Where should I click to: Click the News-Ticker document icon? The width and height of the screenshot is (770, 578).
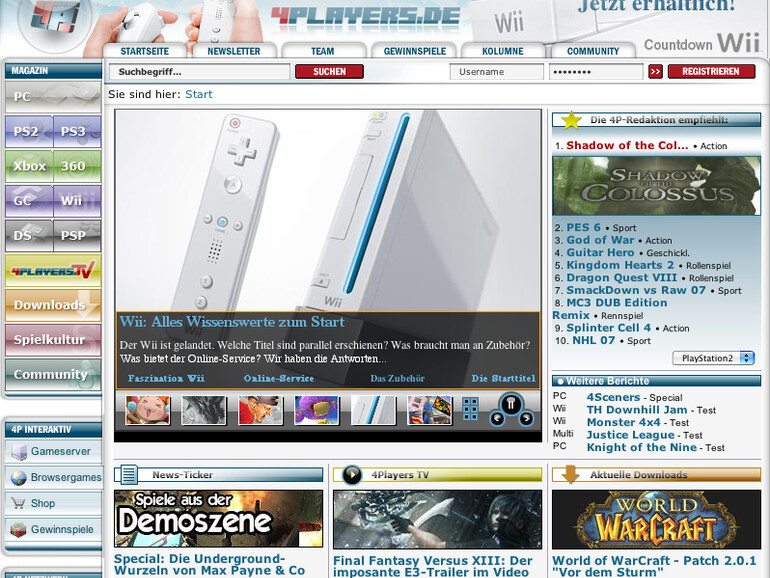(127, 475)
